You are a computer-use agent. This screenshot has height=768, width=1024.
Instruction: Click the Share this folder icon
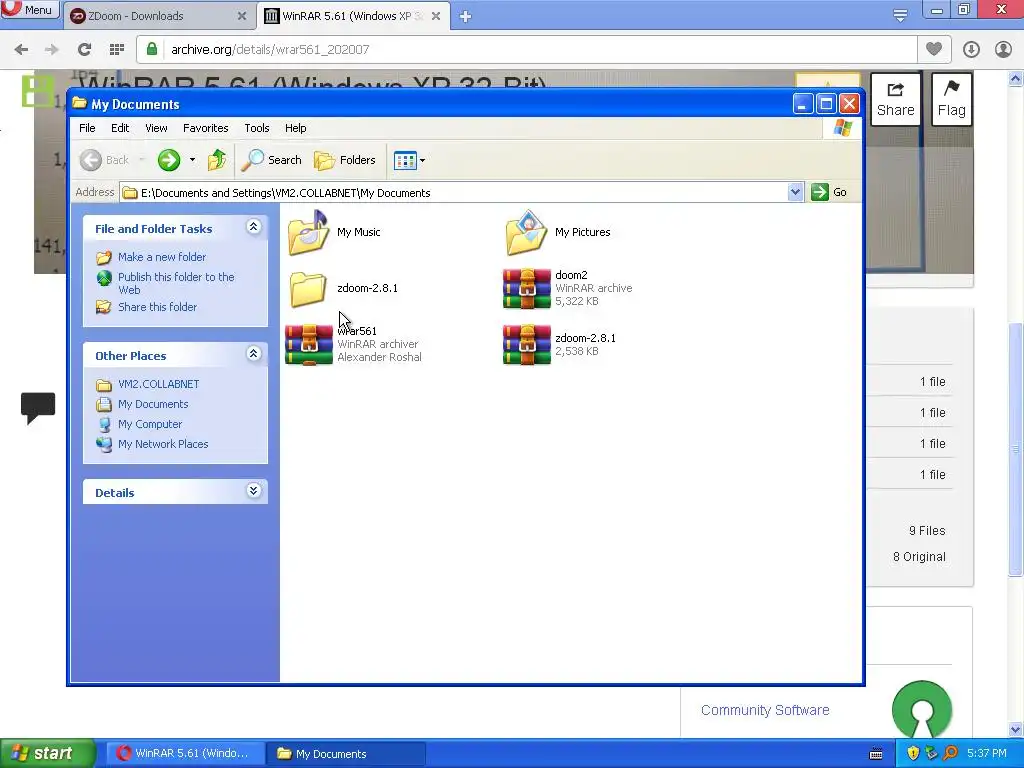(104, 307)
